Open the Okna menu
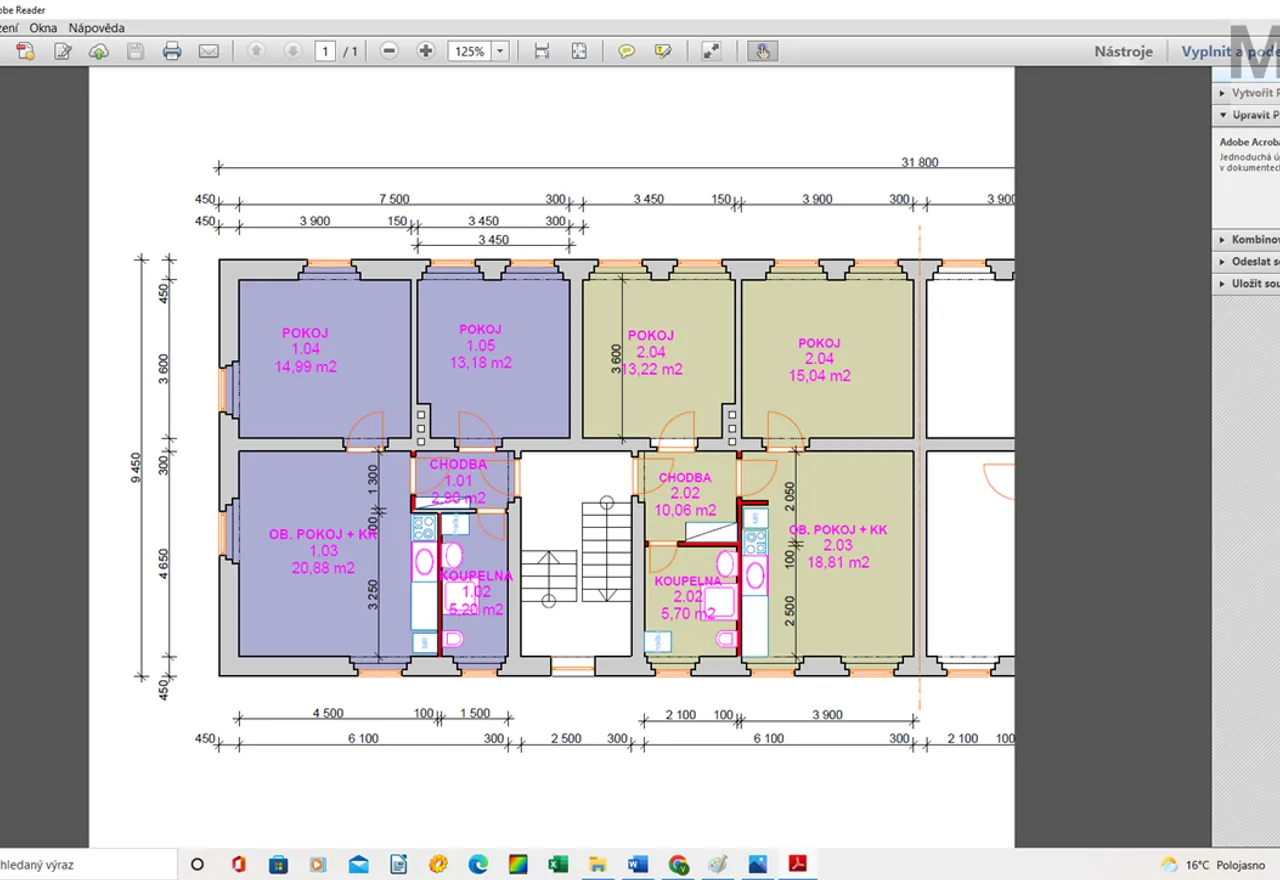The image size is (1280, 880). pyautogui.click(x=43, y=28)
